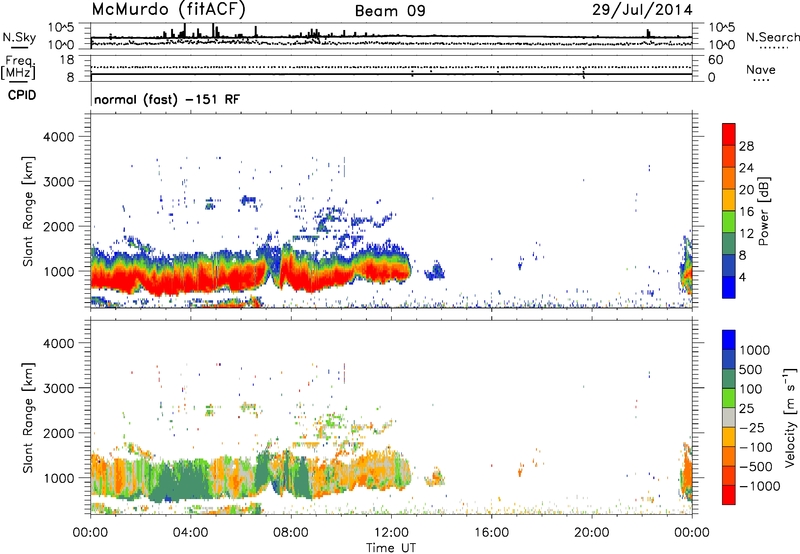This screenshot has height=554, width=800.
Task: Click the 'Power [dB]' colorbar title
Action: pos(763,212)
